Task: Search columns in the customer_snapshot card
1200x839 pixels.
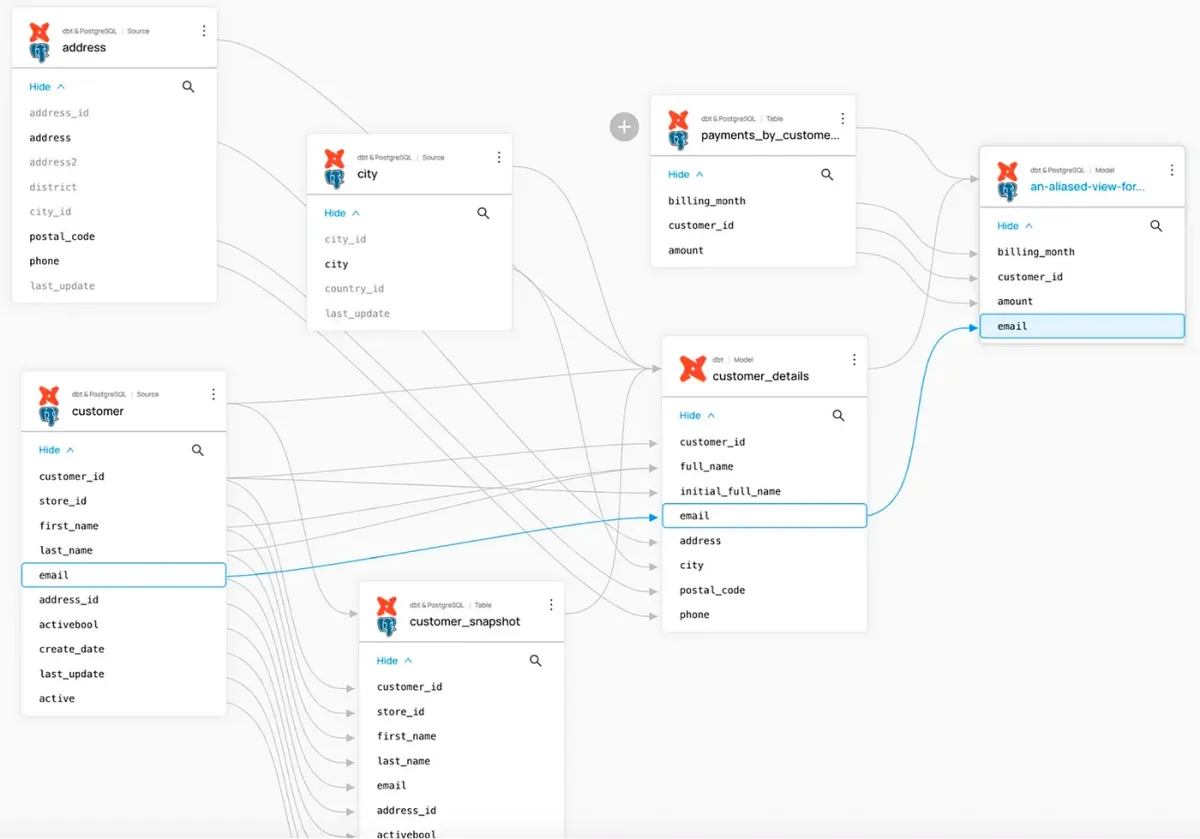Action: pos(535,660)
